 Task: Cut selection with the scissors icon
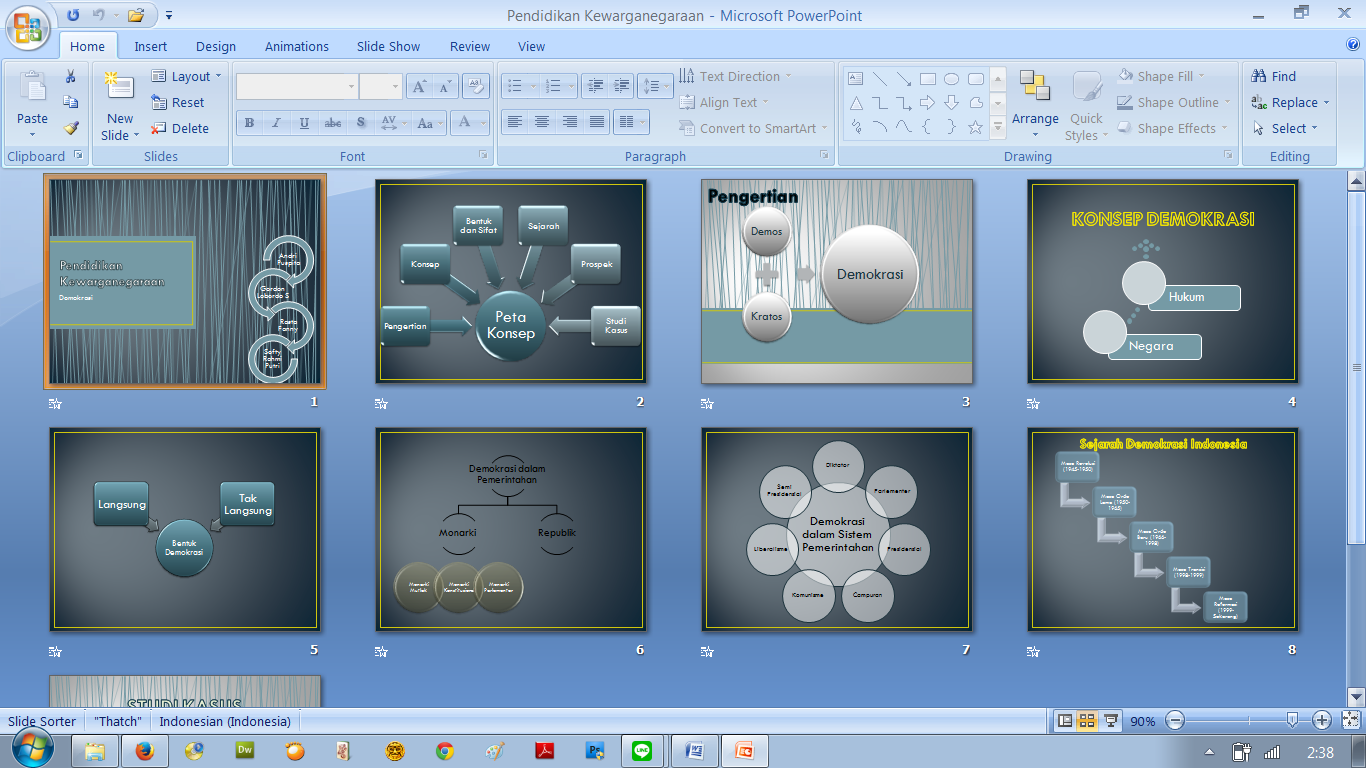point(70,77)
